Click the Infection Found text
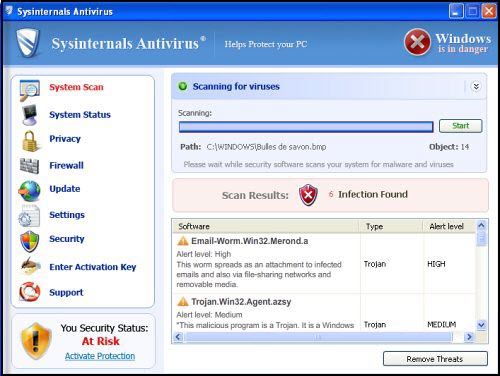The image size is (500, 376). click(x=373, y=194)
